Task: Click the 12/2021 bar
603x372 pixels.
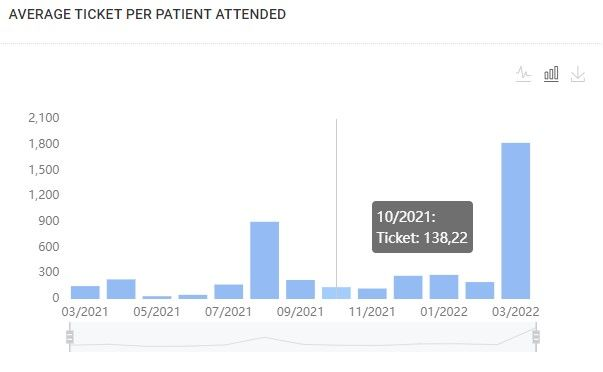Action: coord(408,287)
